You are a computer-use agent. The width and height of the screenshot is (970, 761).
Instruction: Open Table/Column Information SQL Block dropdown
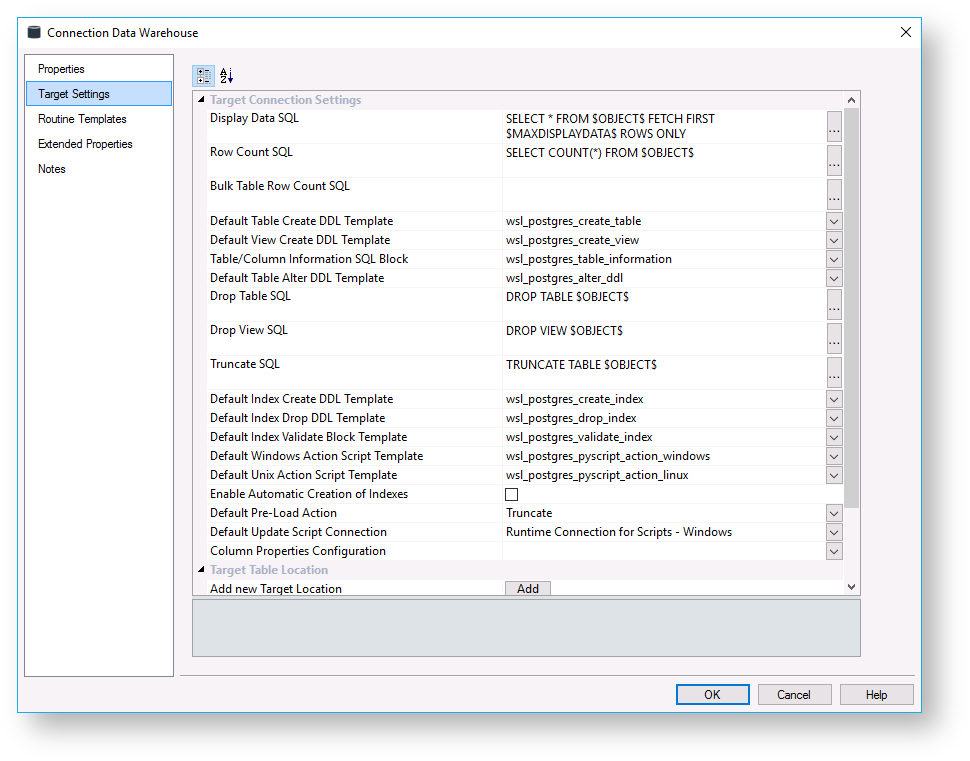[834, 259]
